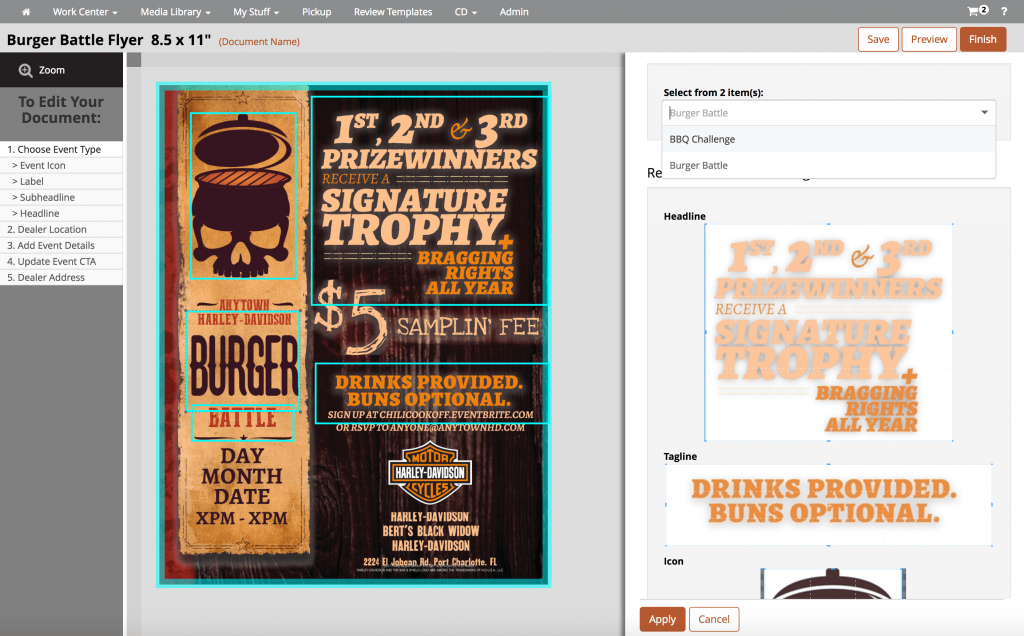Select step 1 Choose Event Type
The width and height of the screenshot is (1024, 636).
61,150
